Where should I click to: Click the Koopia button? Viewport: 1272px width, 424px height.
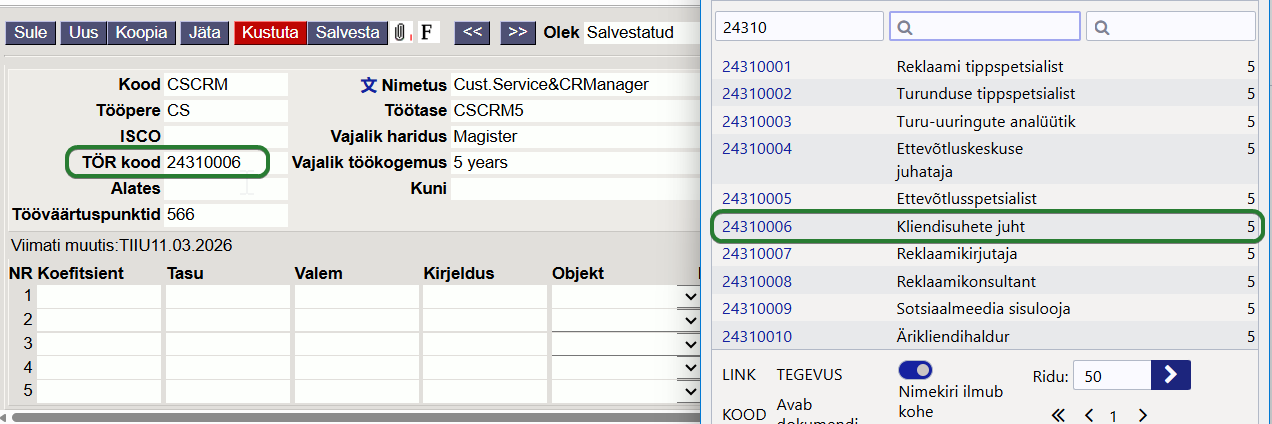(x=142, y=32)
